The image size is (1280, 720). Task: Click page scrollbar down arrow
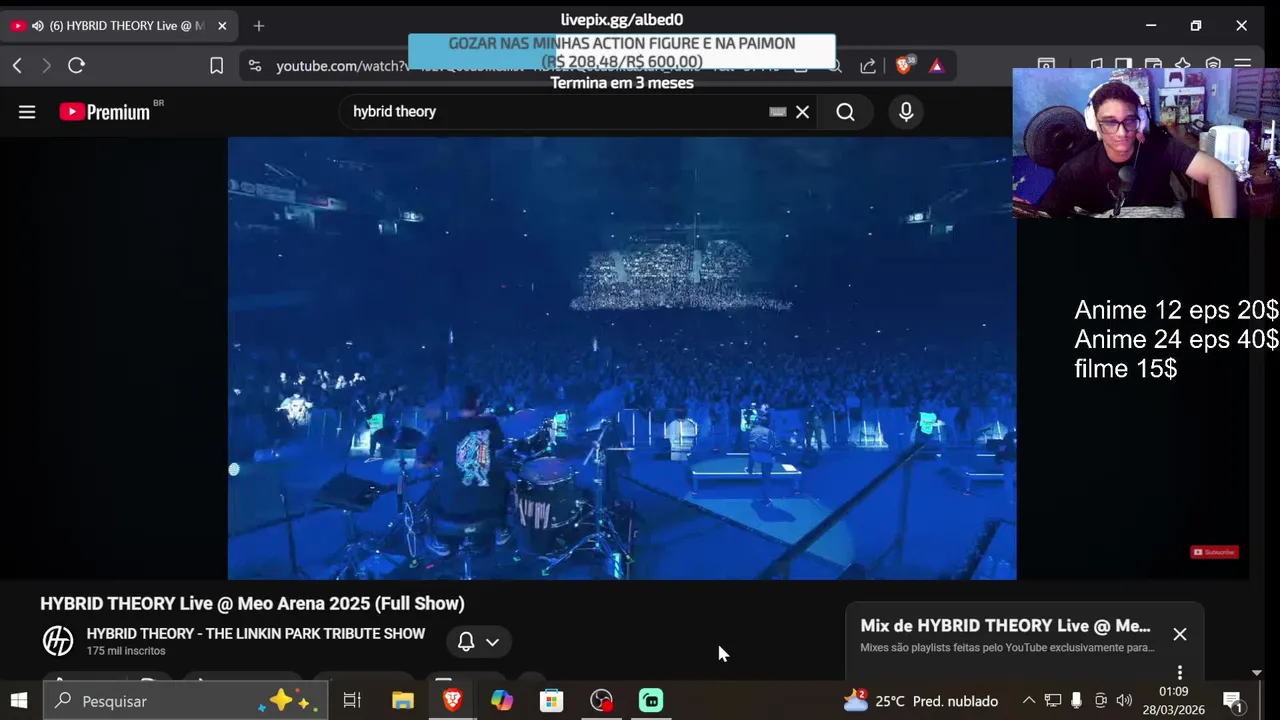[x=1257, y=673]
